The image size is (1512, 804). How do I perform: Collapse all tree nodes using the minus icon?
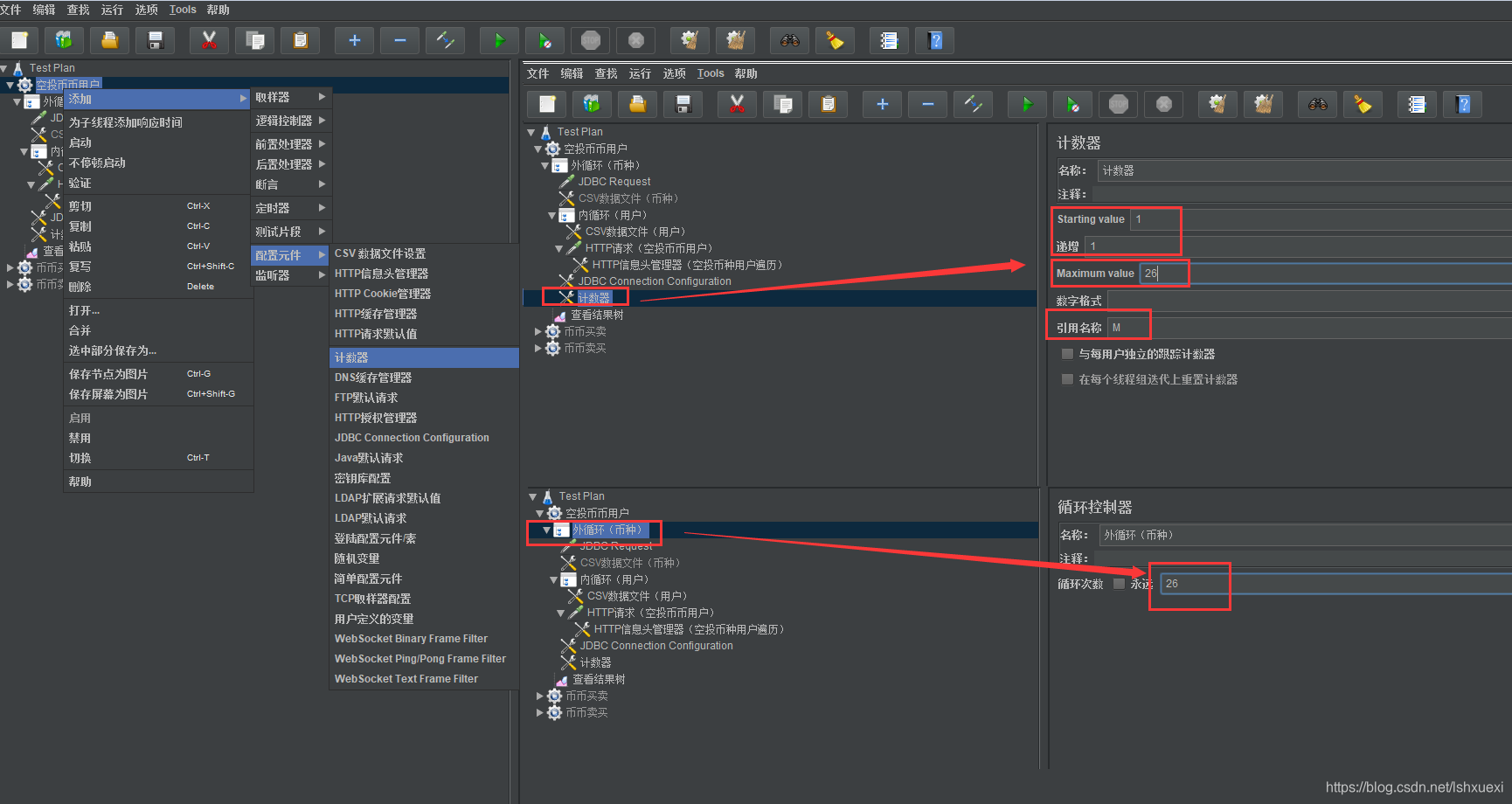point(399,40)
